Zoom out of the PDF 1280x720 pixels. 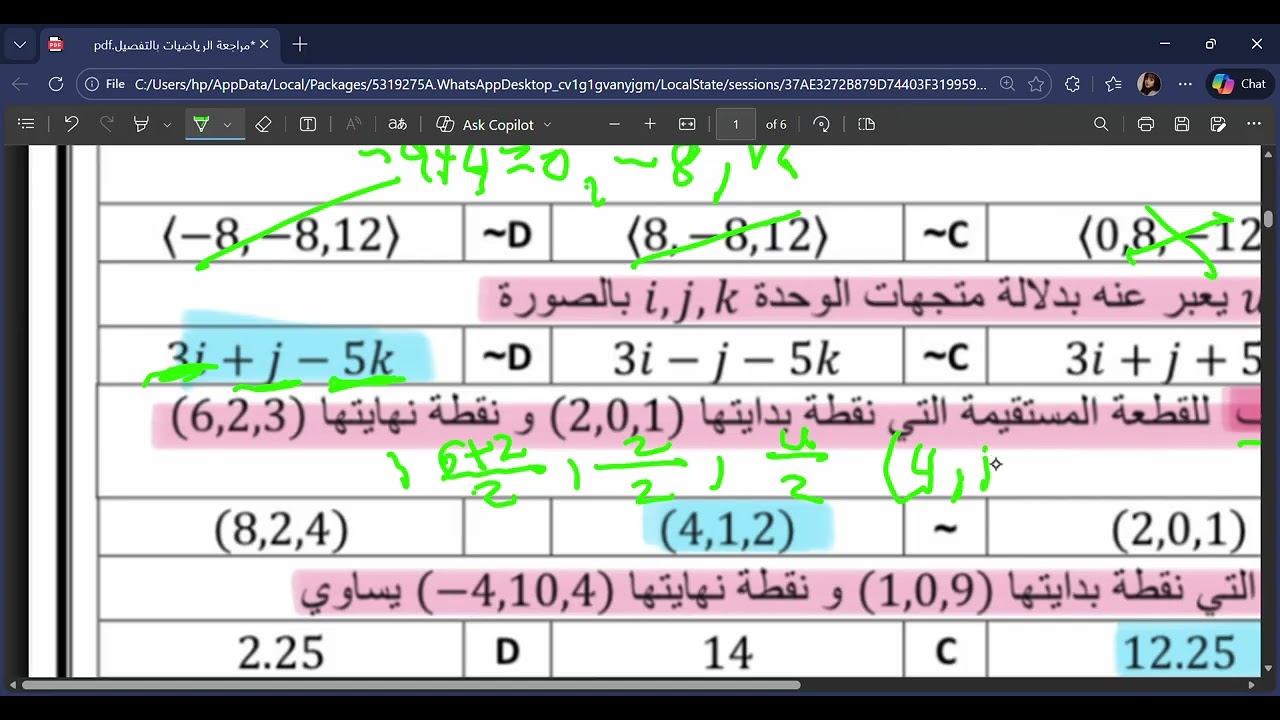(614, 124)
